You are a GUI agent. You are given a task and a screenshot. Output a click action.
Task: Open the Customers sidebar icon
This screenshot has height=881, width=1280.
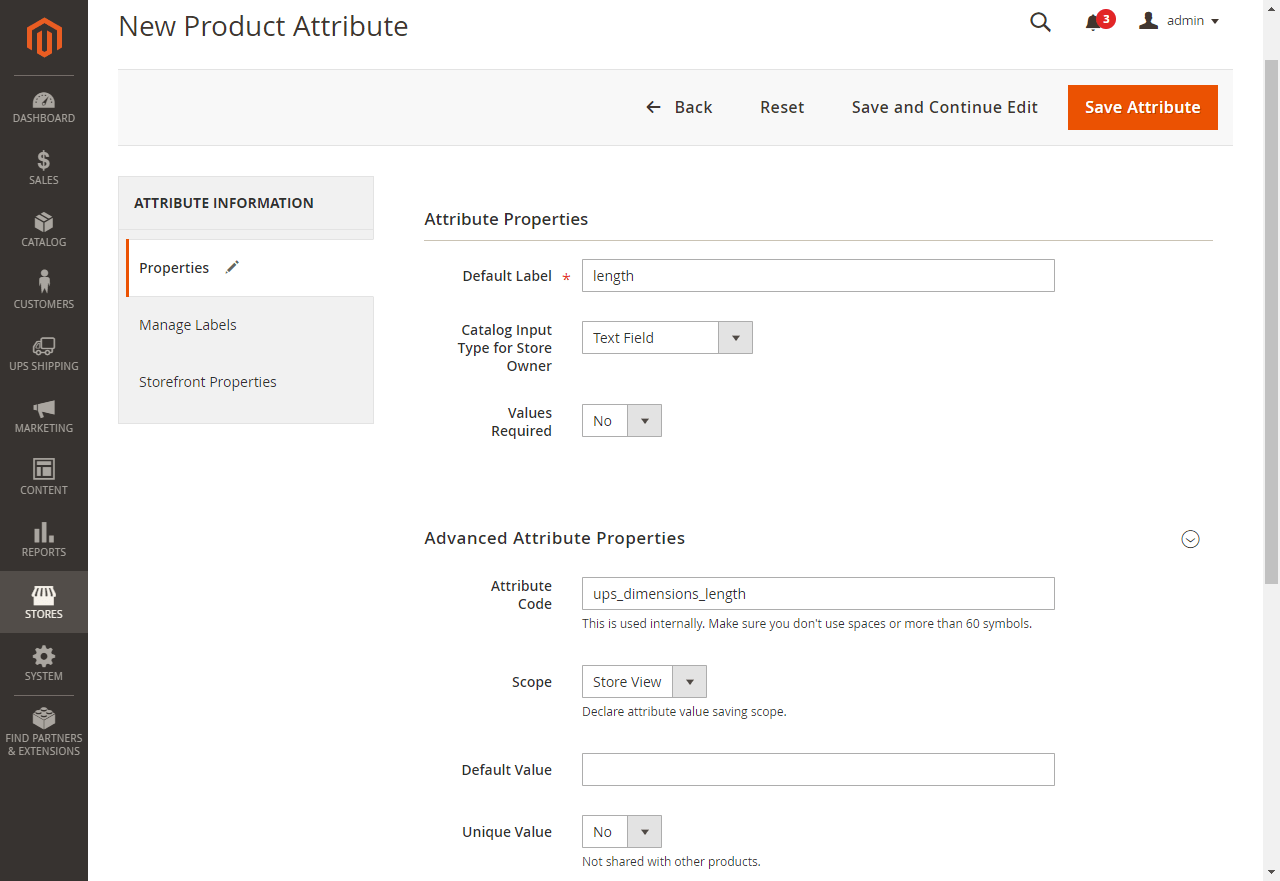point(43,283)
